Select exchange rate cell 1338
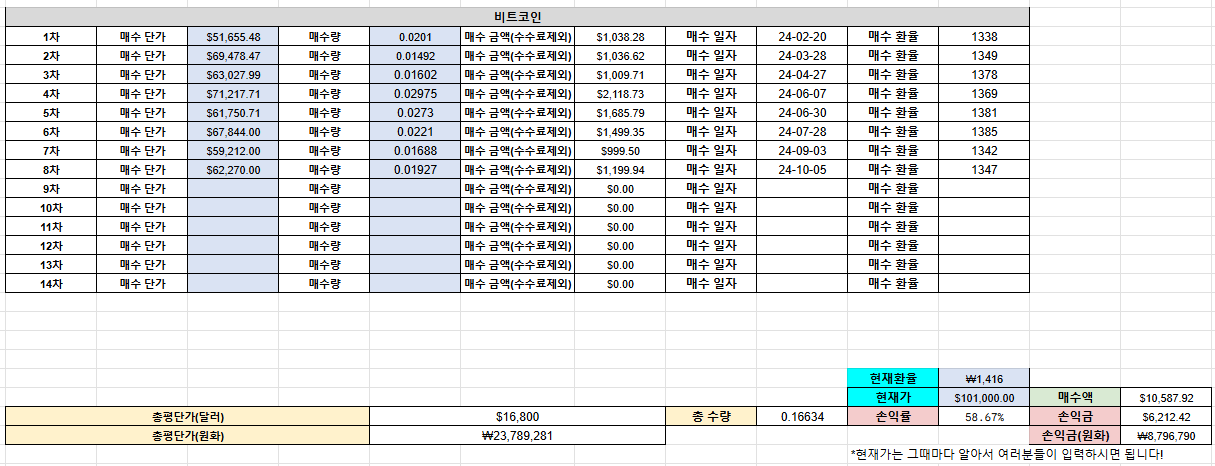 pyautogui.click(x=984, y=37)
